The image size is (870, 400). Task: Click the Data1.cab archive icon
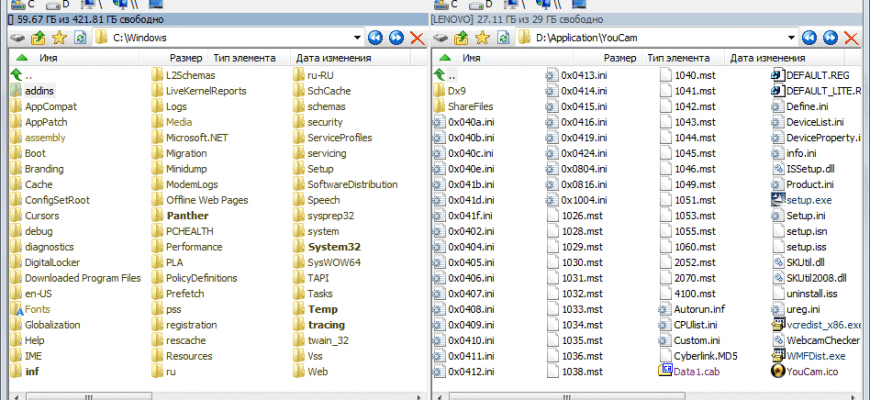pyautogui.click(x=665, y=371)
